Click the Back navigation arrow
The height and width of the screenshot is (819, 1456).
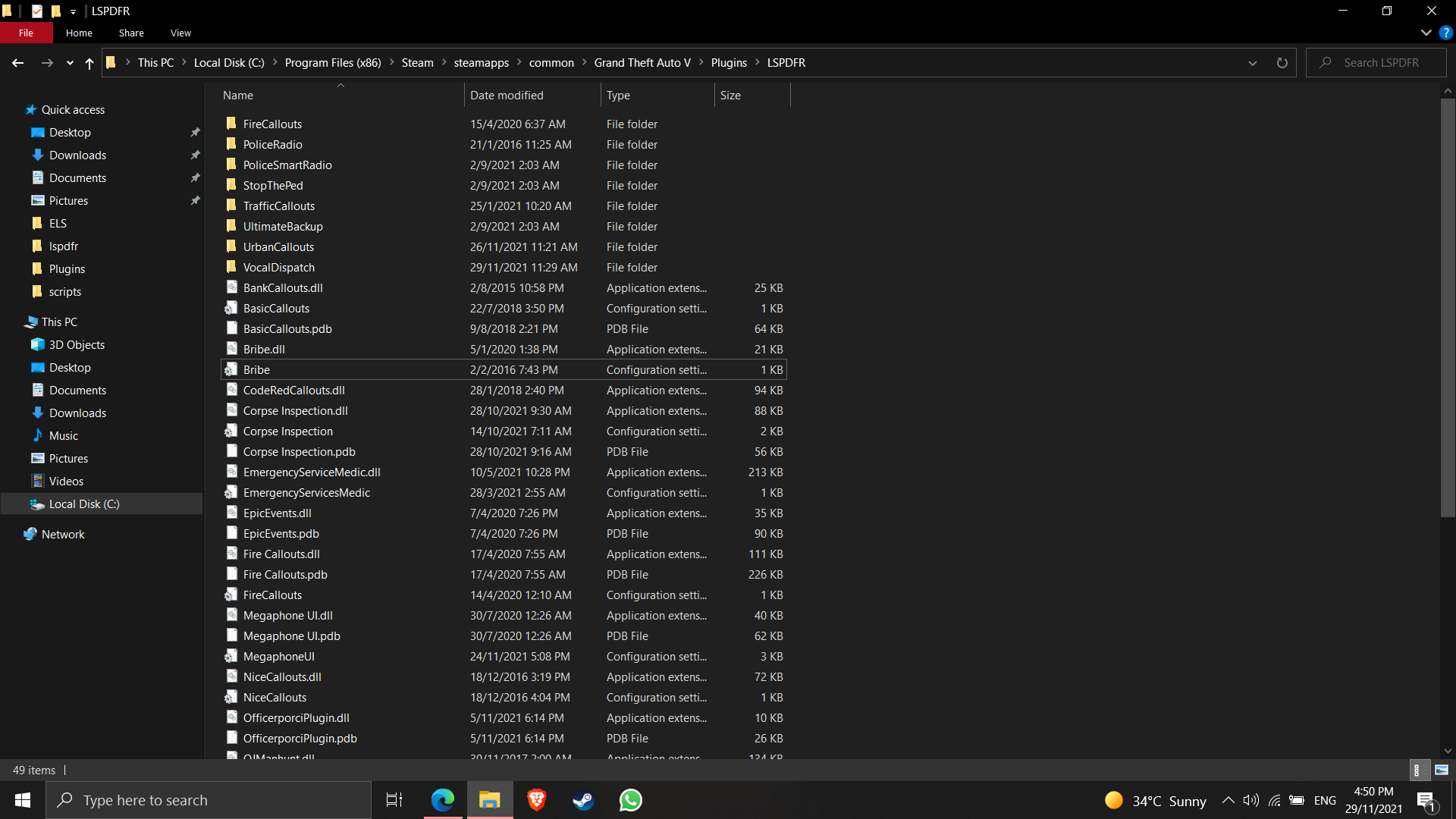(17, 63)
